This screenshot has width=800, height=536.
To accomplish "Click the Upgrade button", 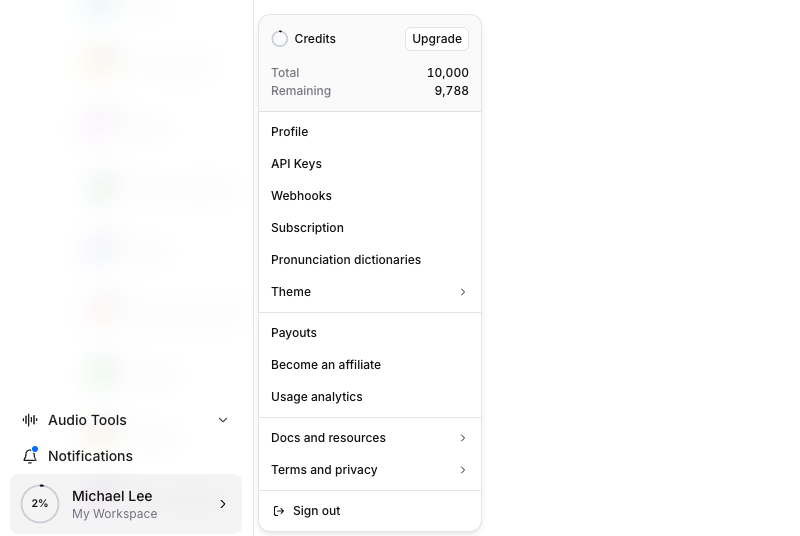I will pos(437,39).
